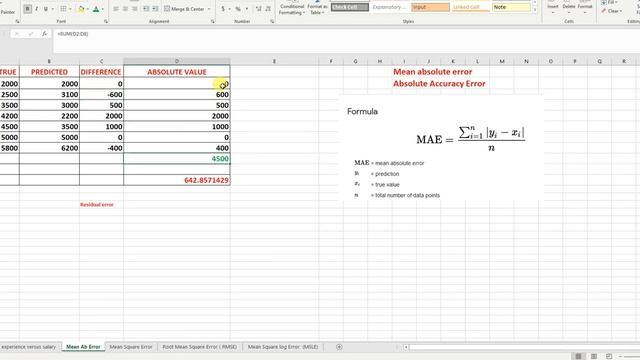Open Number format dialog launcher

click(x=272, y=21)
